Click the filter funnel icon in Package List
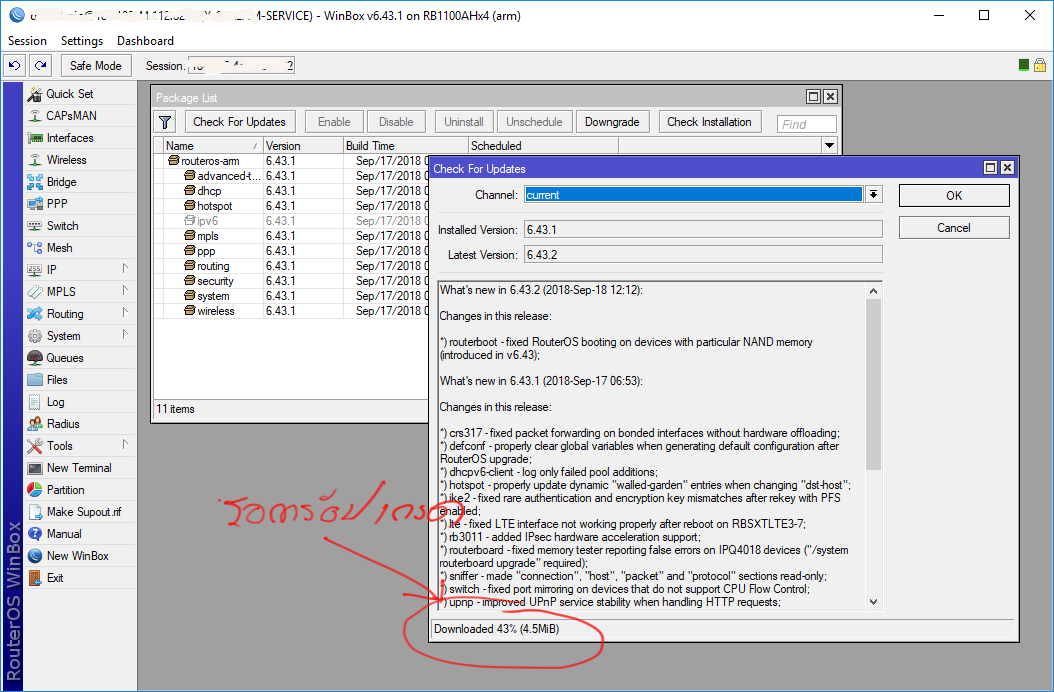Screen dimensions: 1054x692 pyautogui.click(x=165, y=122)
